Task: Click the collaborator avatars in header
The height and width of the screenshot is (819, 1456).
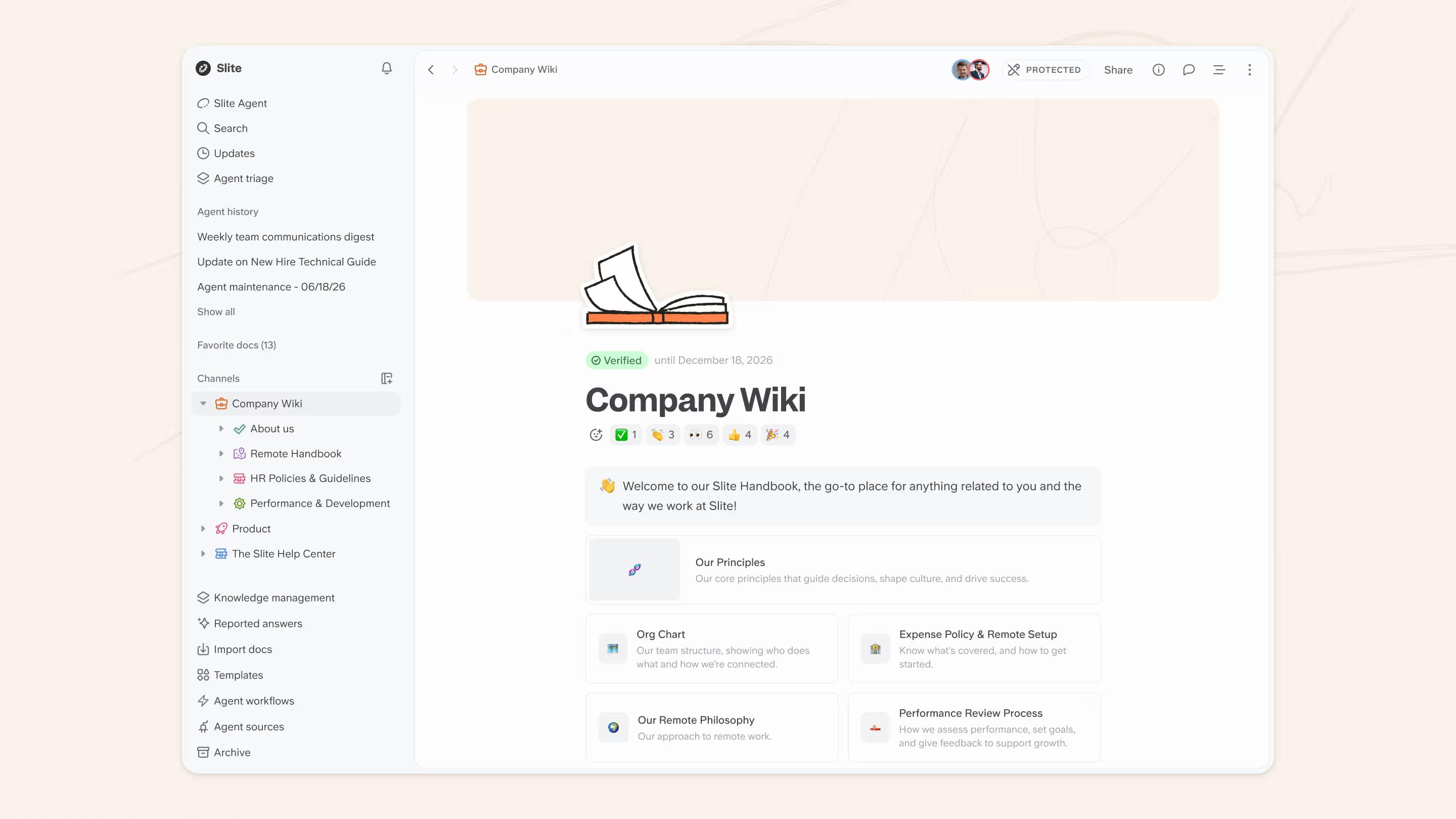Action: [971, 70]
